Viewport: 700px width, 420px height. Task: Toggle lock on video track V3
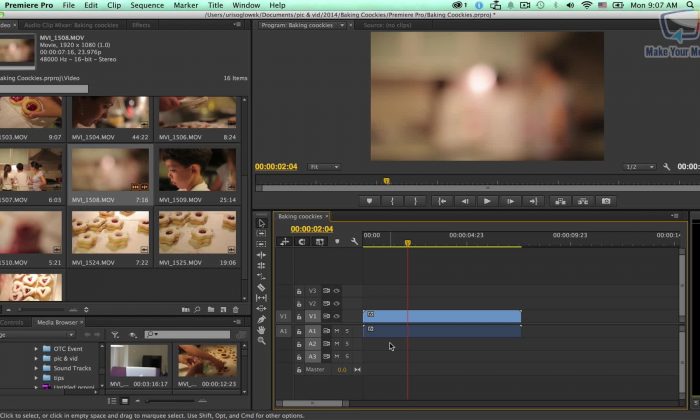[x=299, y=291]
